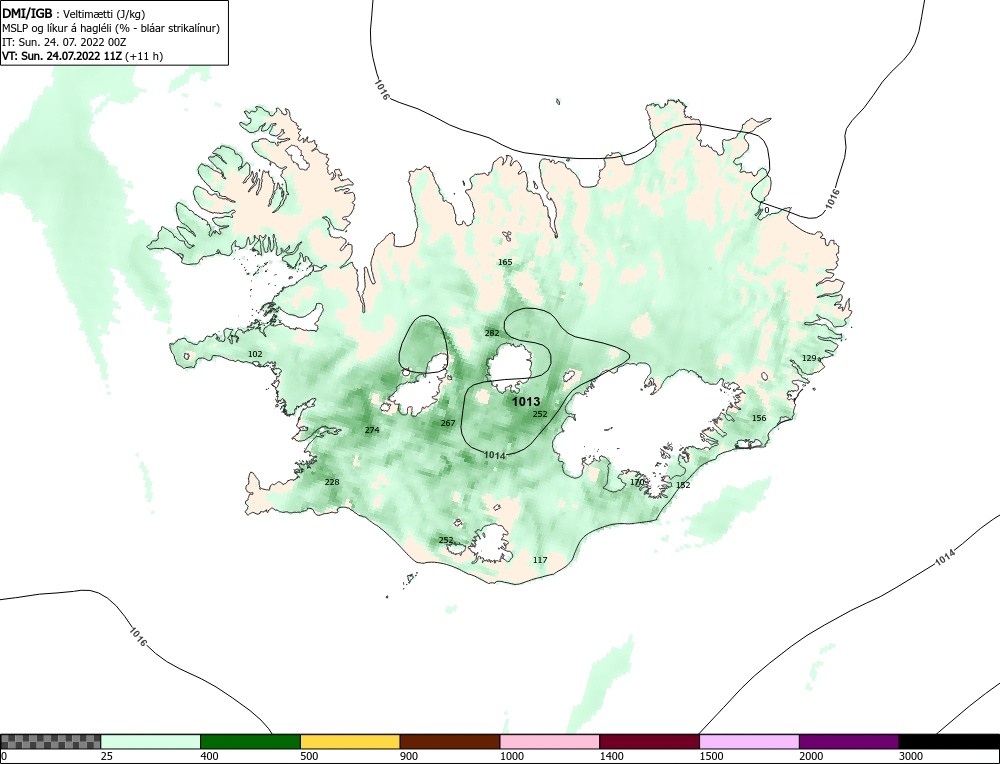This screenshot has width=1000, height=764.
Task: Select the lavender 1500–2000 legend swatch
Action: point(749,742)
